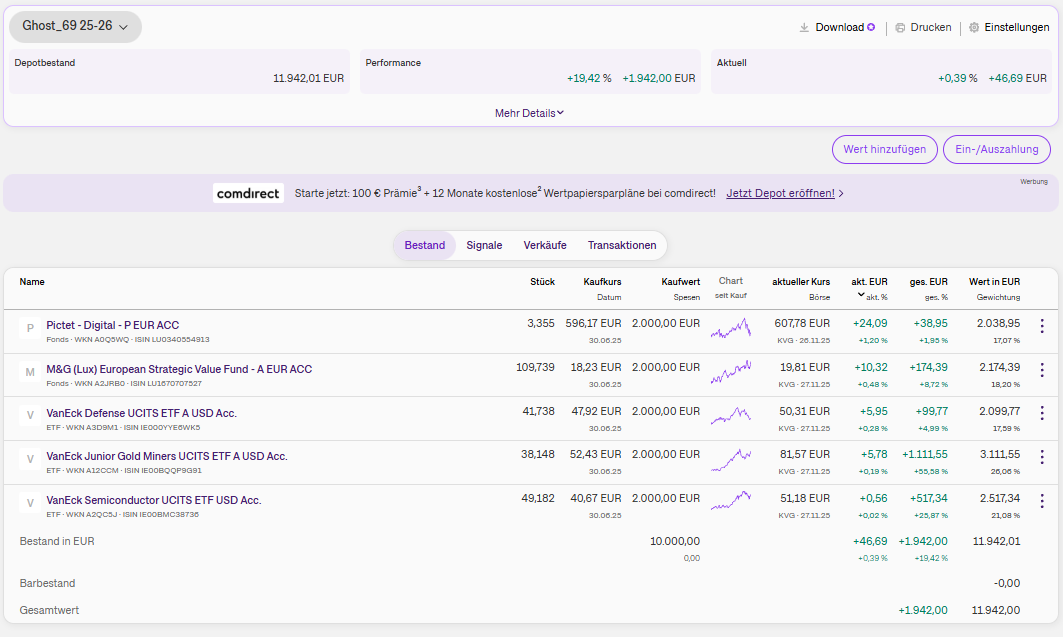The image size is (1063, 637).
Task: Open three-dot menu for M&G European Strategic row
Action: click(1042, 370)
